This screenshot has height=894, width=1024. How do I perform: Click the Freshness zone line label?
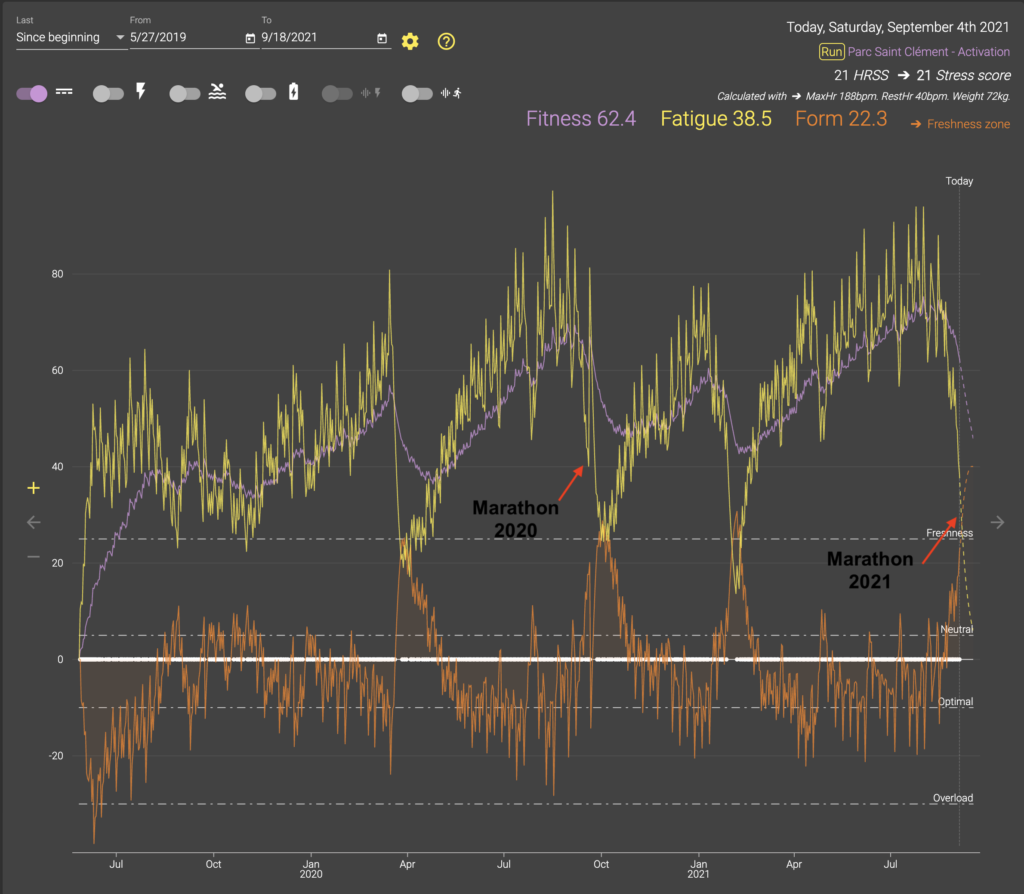tap(950, 533)
